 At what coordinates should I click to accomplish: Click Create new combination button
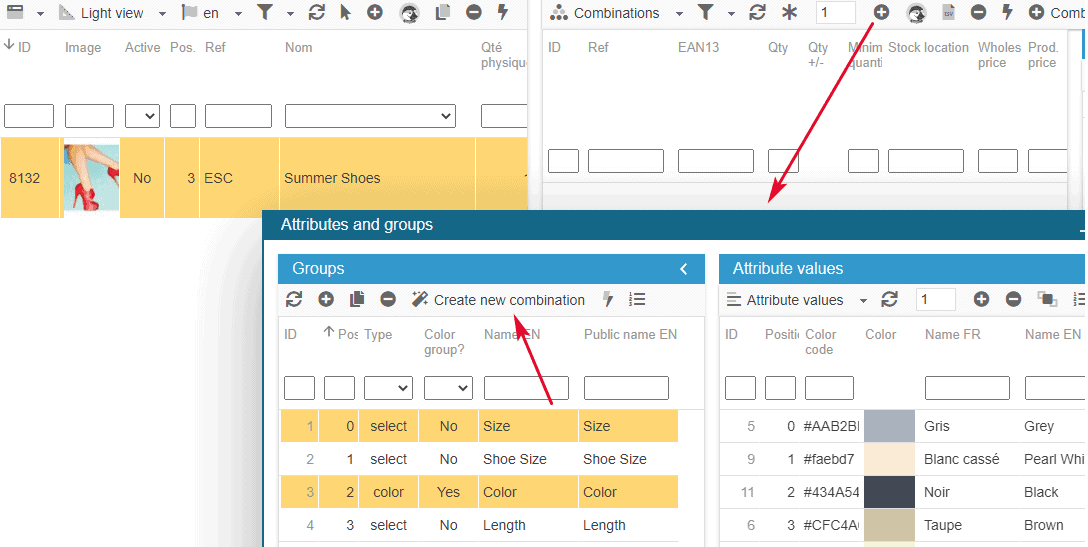[x=498, y=300]
